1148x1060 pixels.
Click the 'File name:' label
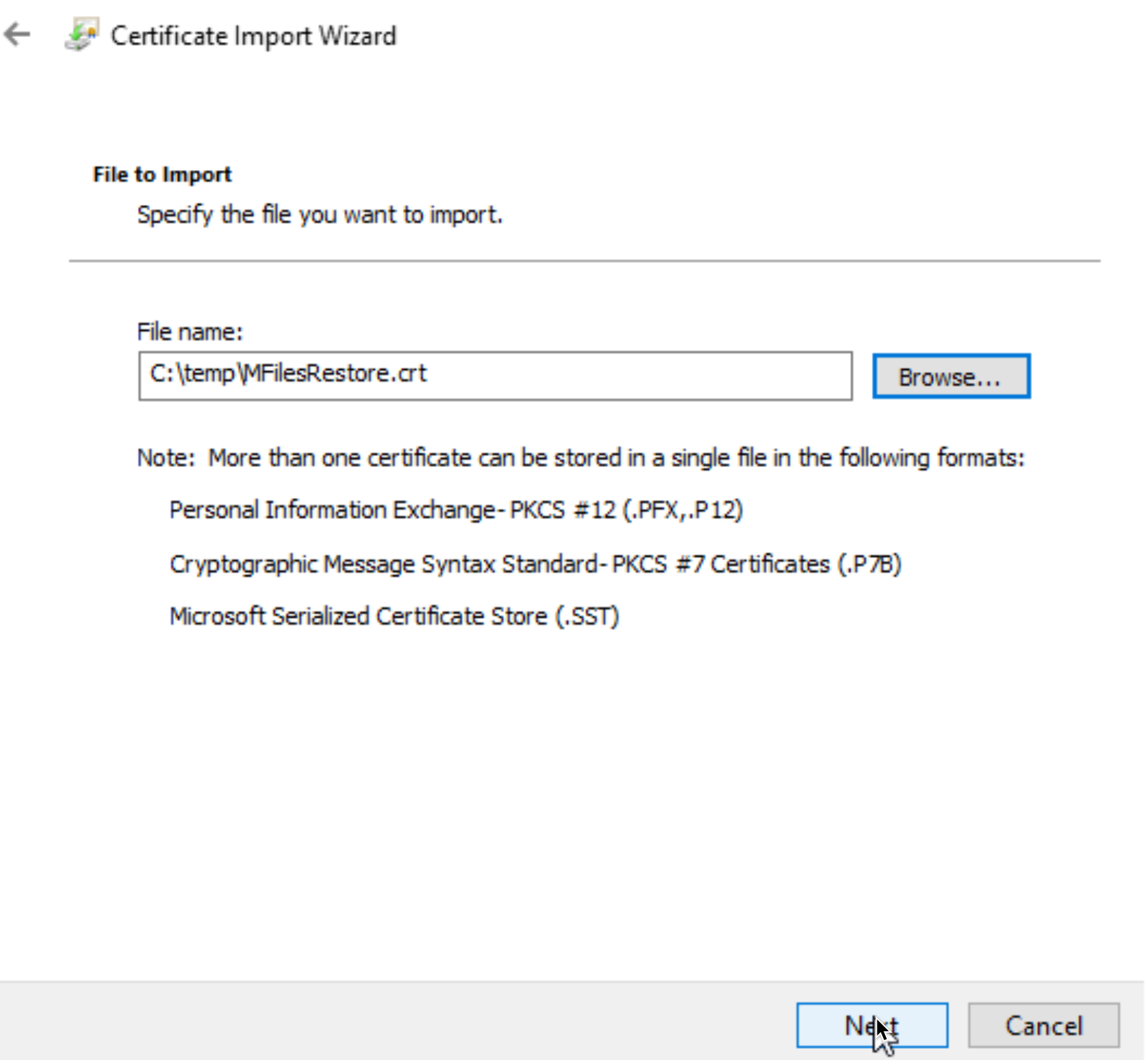pos(189,331)
